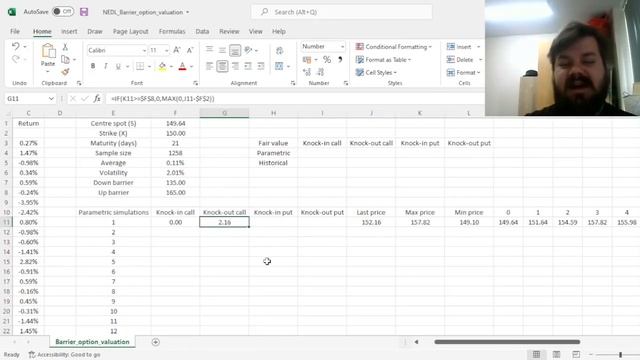Screen dimensions: 640x360
Task: Toggle the AutoSave switch
Action: click(x=62, y=12)
